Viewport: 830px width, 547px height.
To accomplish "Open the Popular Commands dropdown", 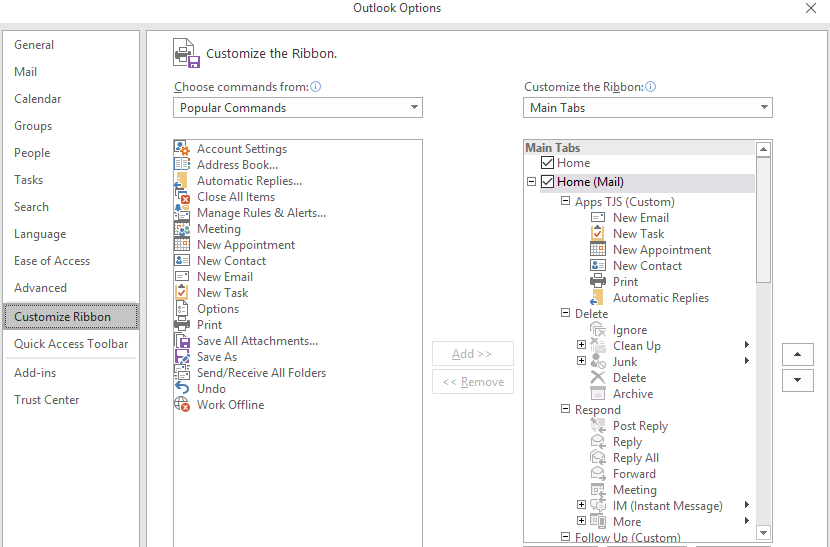I will click(x=414, y=107).
